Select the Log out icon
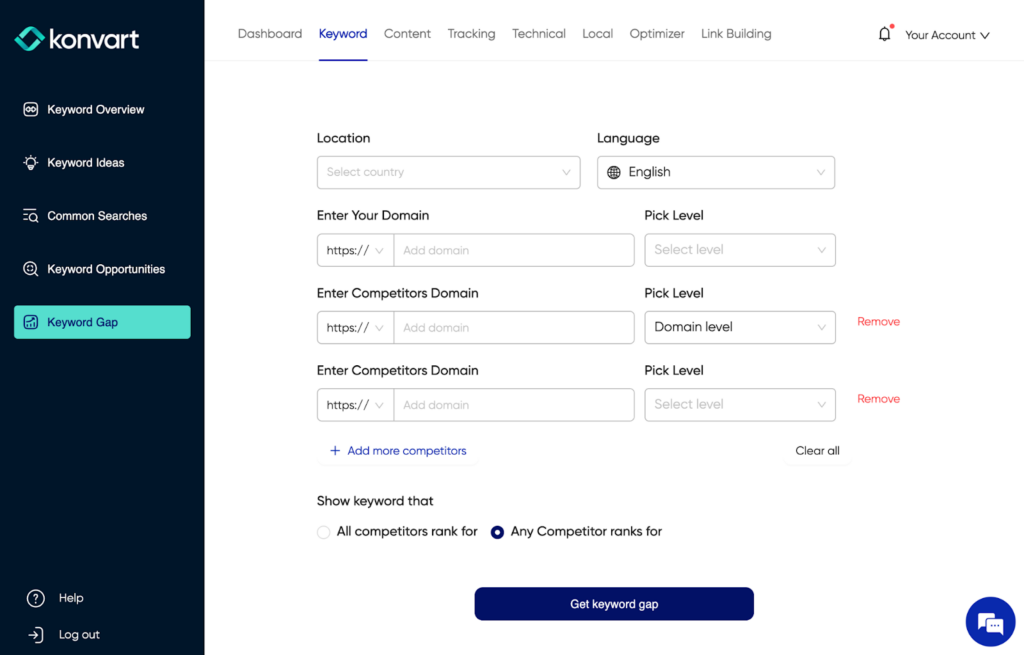1024x655 pixels. 36,634
